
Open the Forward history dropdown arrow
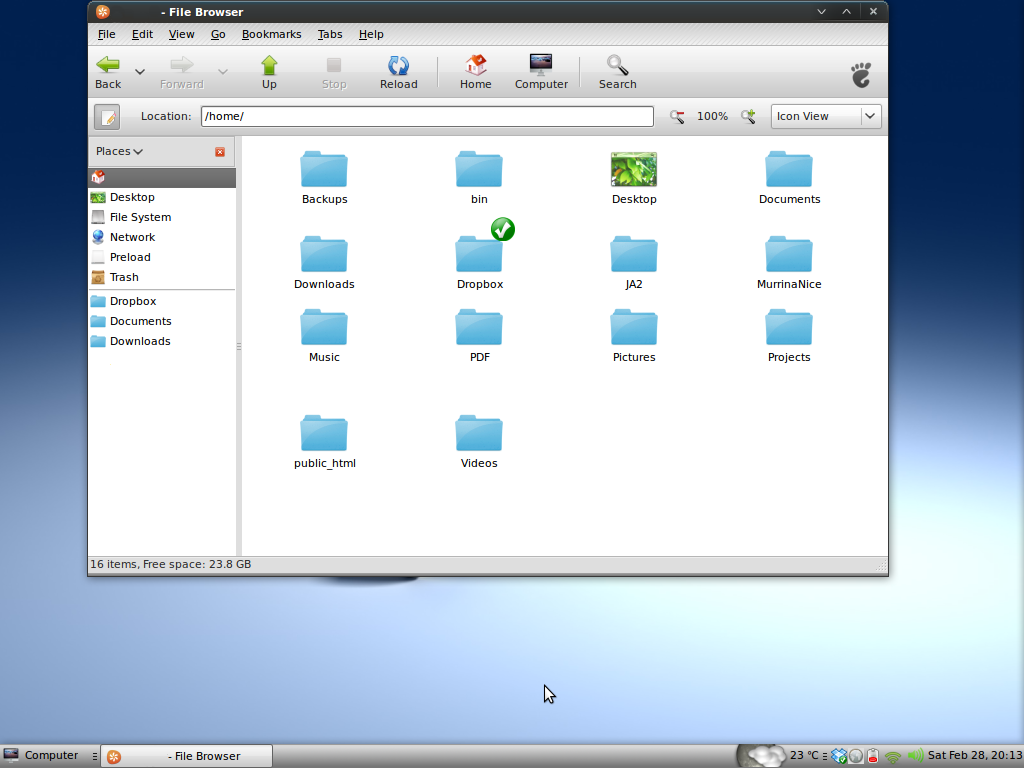(223, 72)
